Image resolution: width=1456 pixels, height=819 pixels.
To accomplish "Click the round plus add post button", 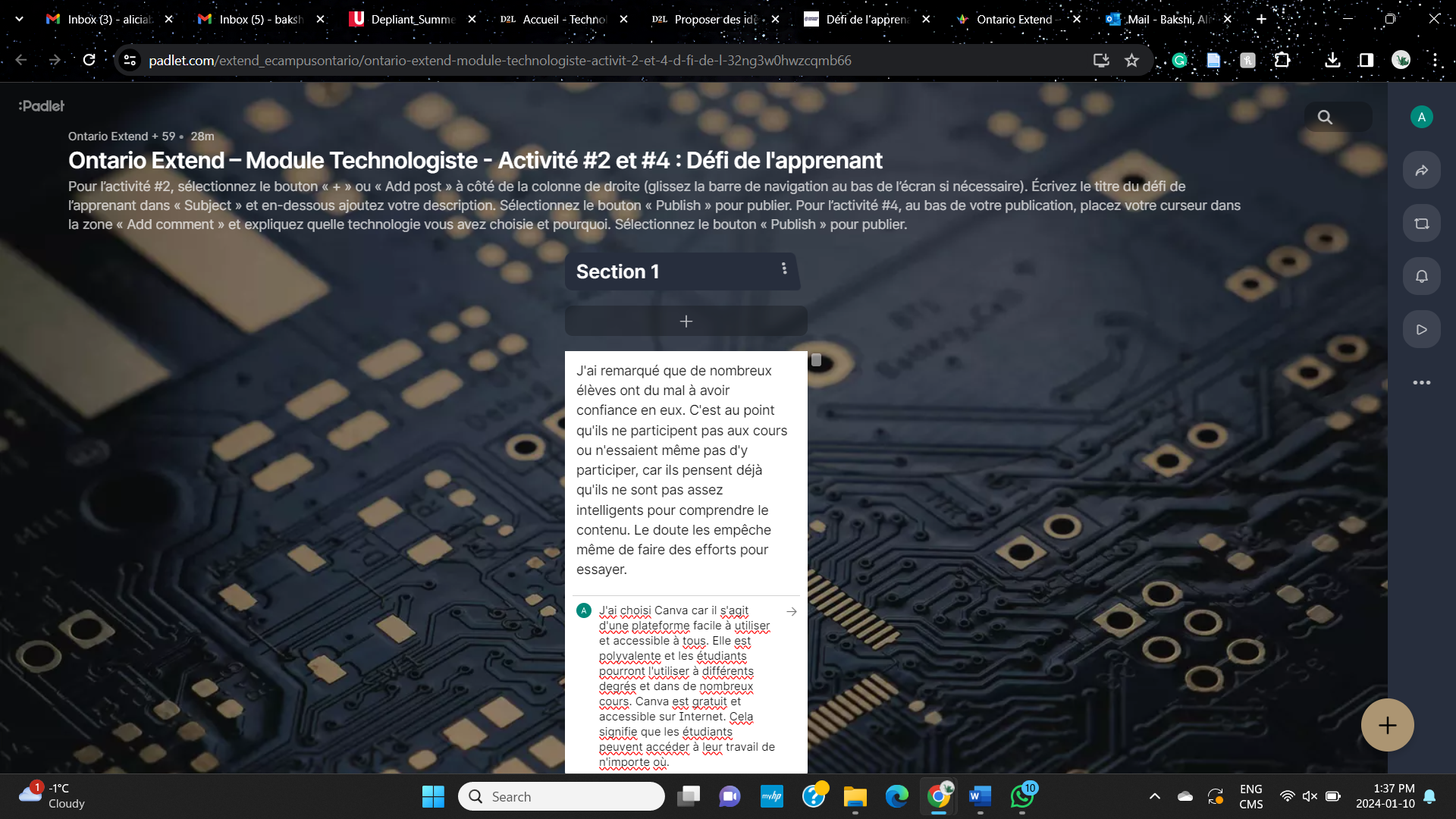I will pyautogui.click(x=1387, y=725).
